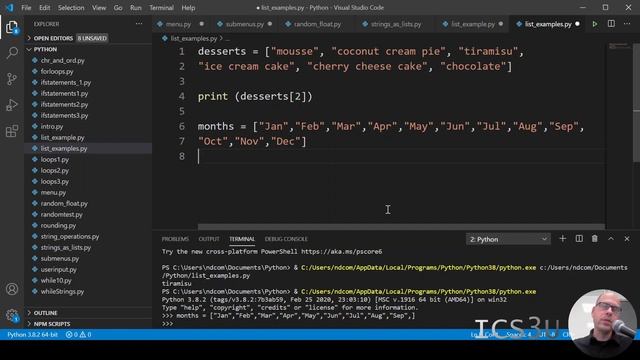
Task: Split the editor to the right
Action: (x=611, y=24)
